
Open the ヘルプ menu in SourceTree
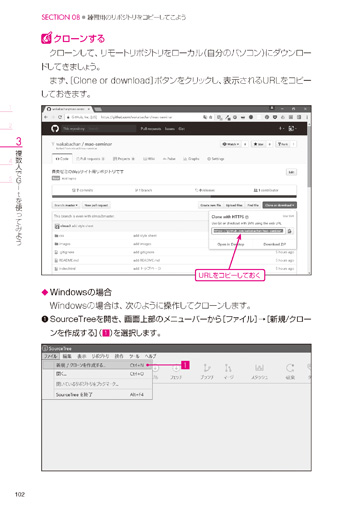coord(150,356)
